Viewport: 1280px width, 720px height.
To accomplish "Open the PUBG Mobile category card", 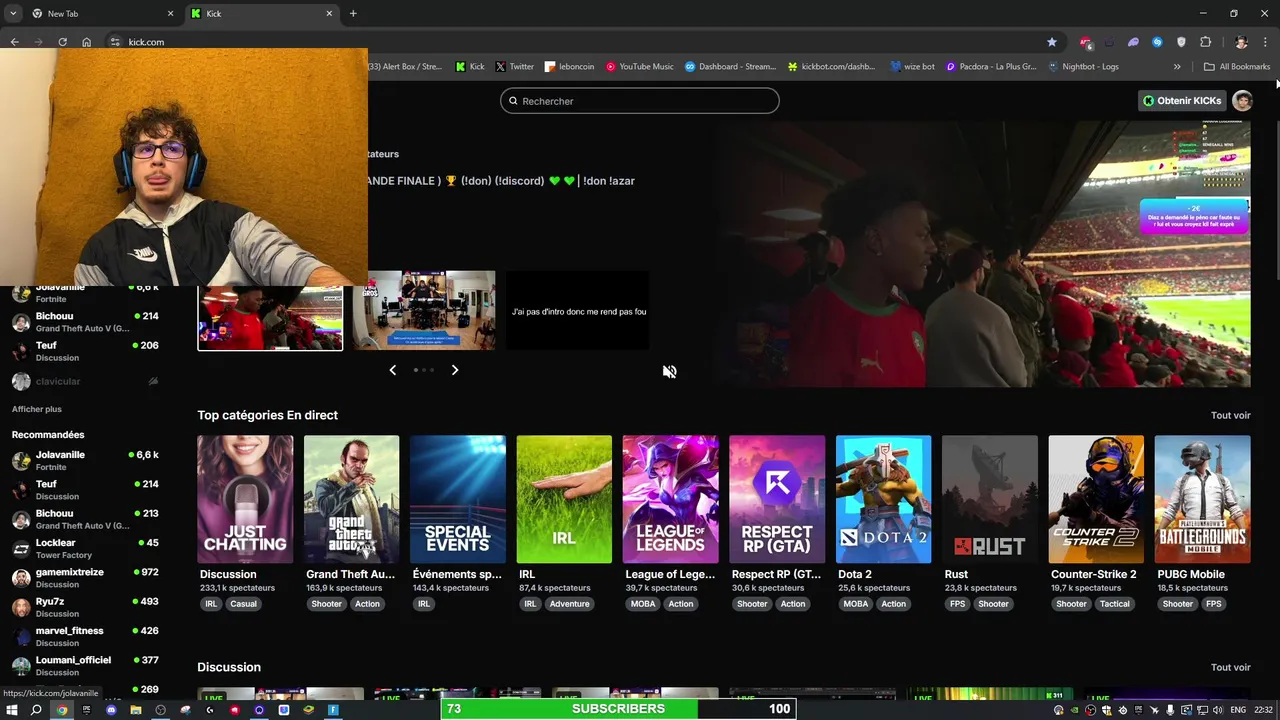I will pos(1202,499).
